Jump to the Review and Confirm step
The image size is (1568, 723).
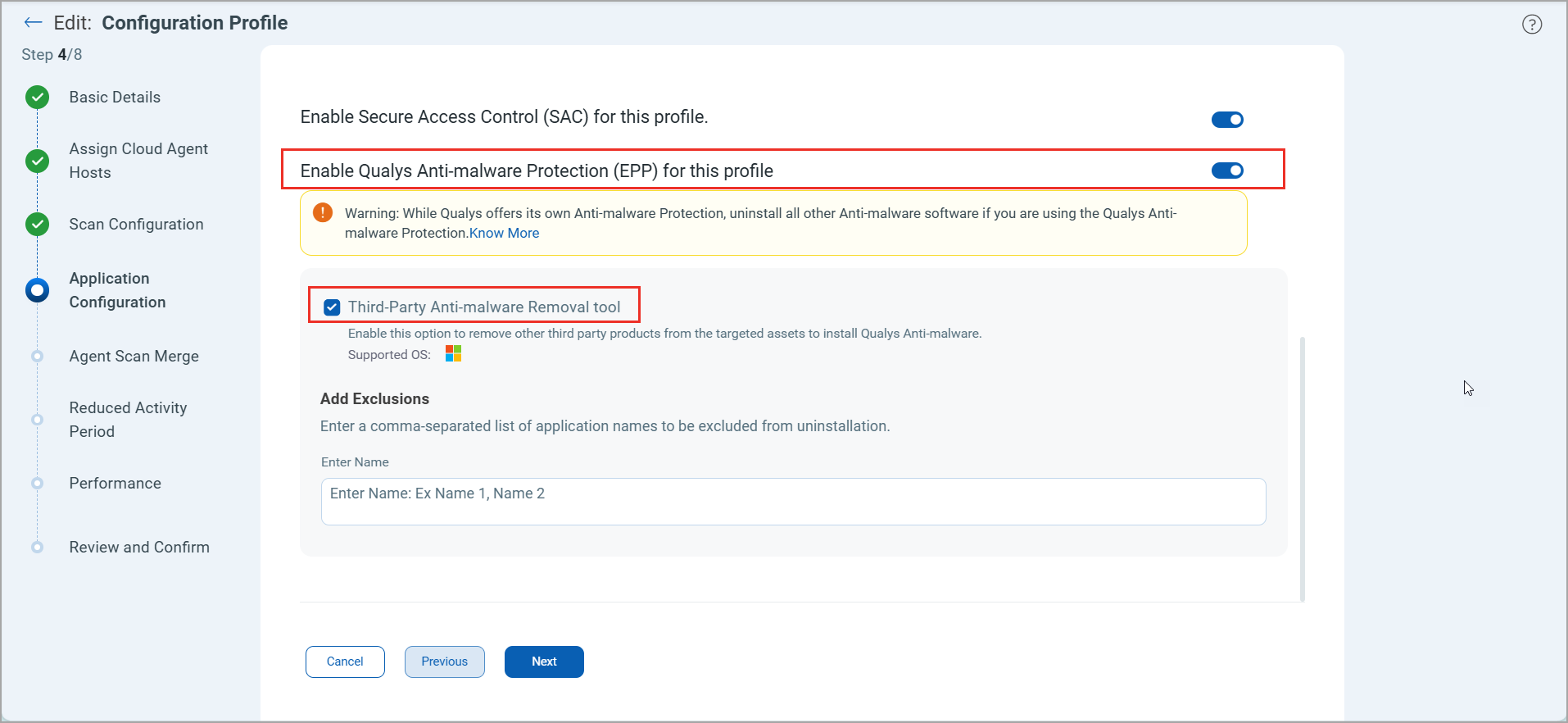point(139,548)
